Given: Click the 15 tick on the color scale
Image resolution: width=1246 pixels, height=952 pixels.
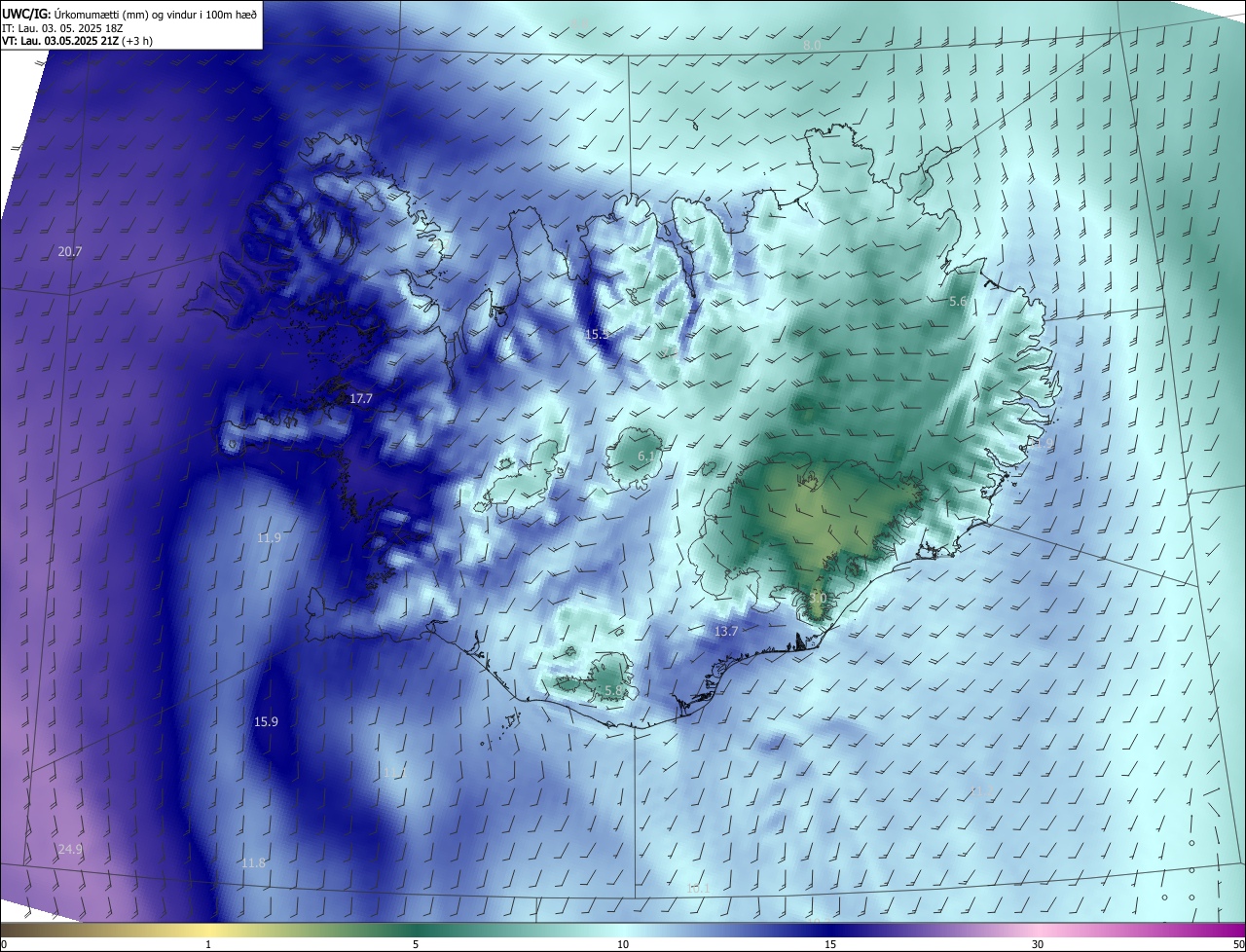Looking at the screenshot, I should point(830,945).
